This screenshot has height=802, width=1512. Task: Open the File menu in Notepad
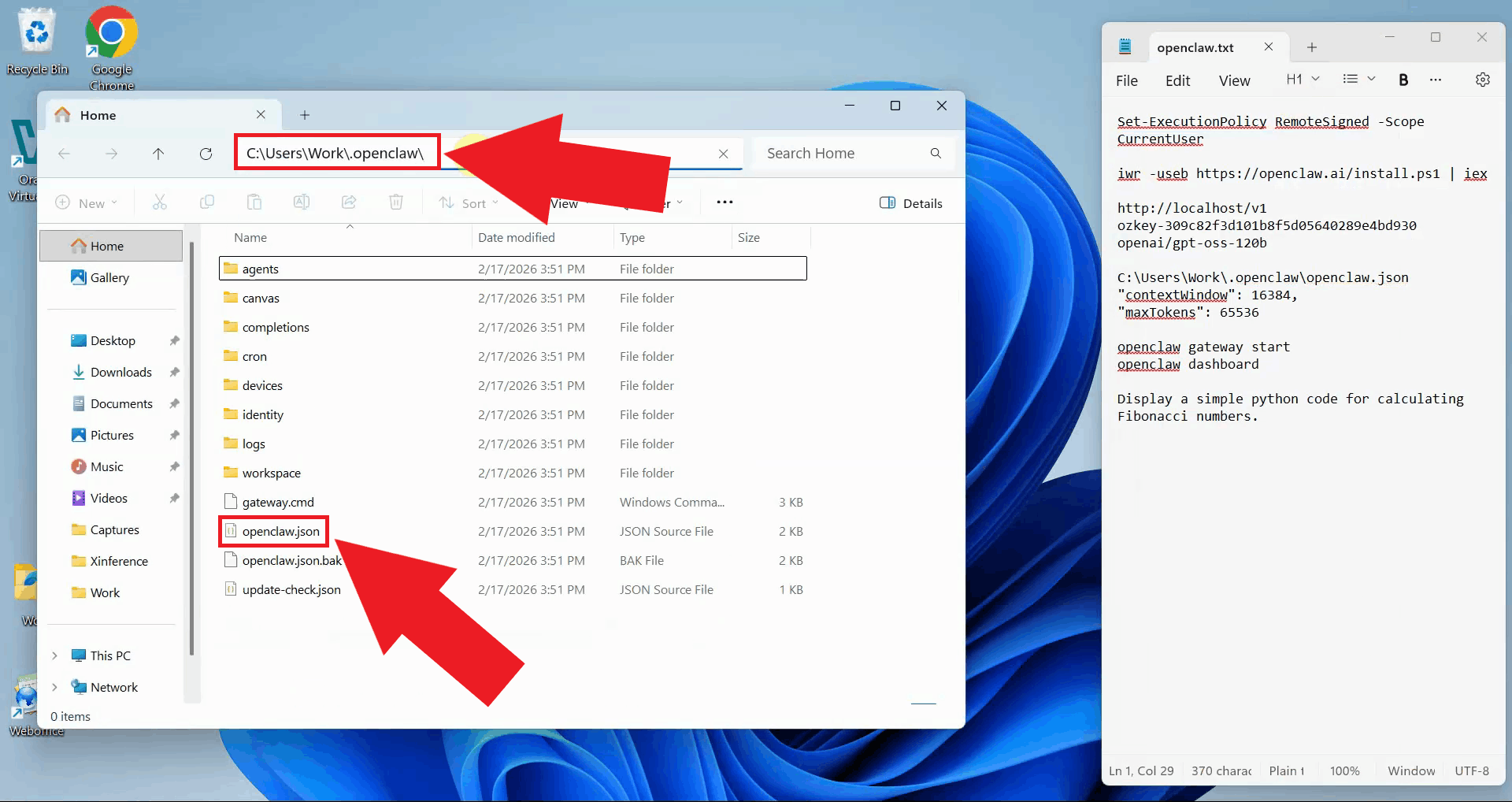pyautogui.click(x=1126, y=80)
